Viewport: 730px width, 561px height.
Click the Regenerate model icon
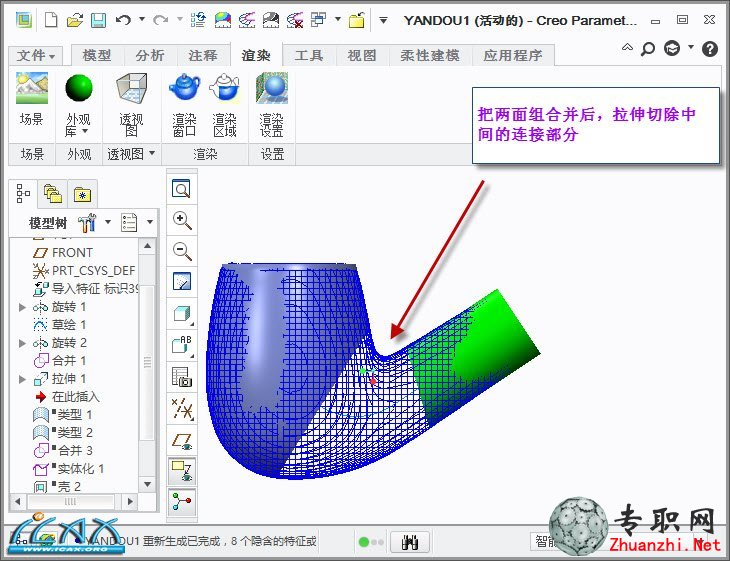198,20
